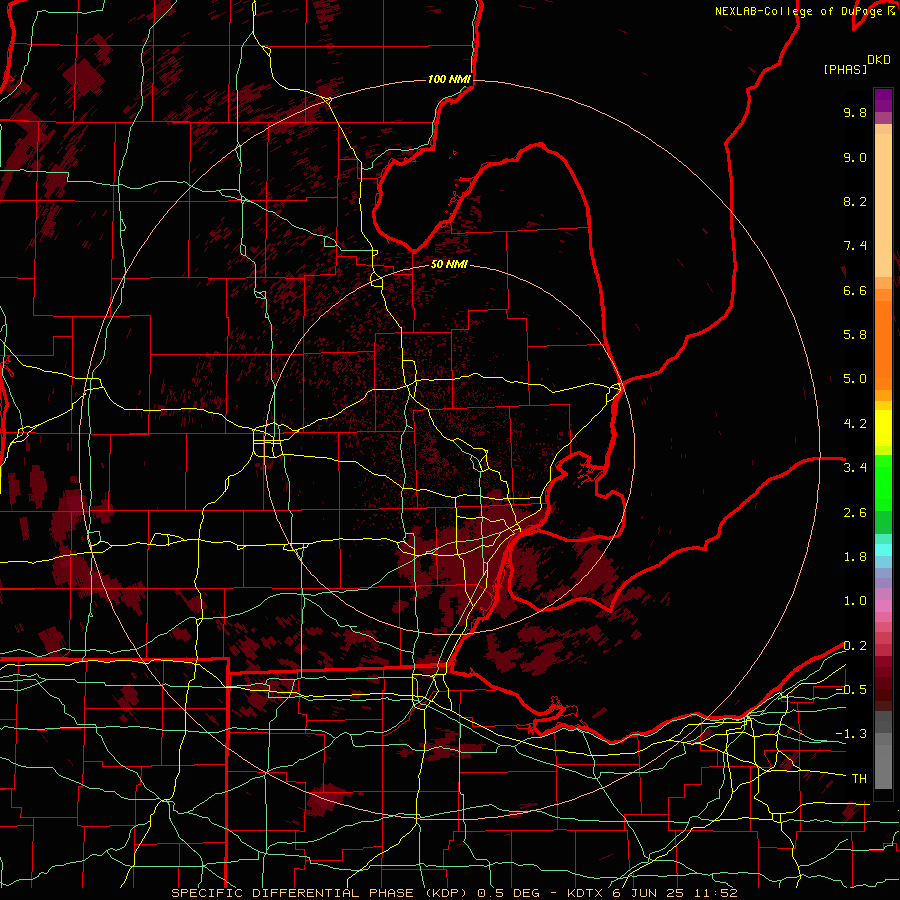Click the 11:52 timestamp text

714,893
